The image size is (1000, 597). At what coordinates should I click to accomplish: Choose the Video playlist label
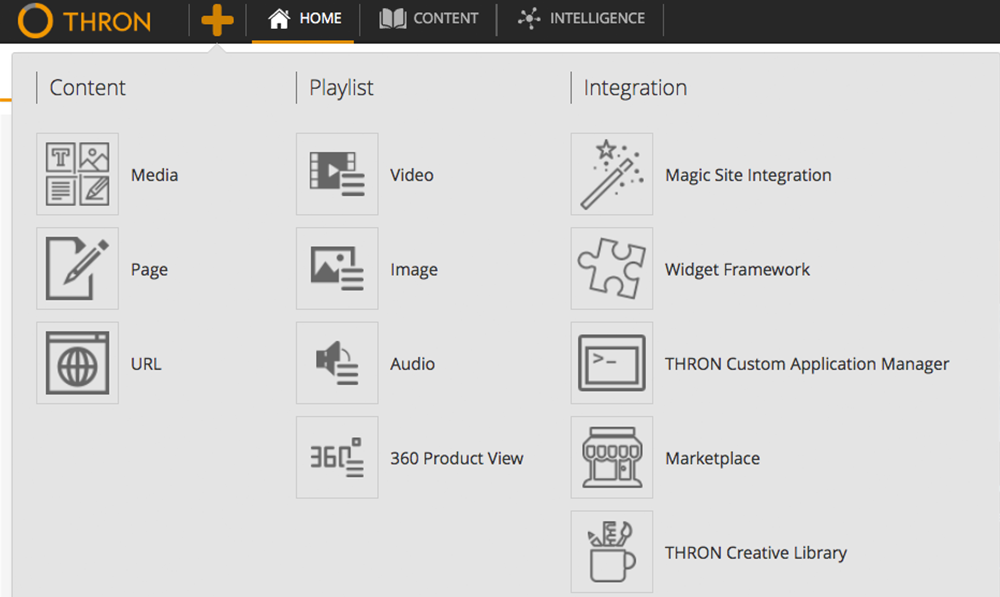(412, 175)
